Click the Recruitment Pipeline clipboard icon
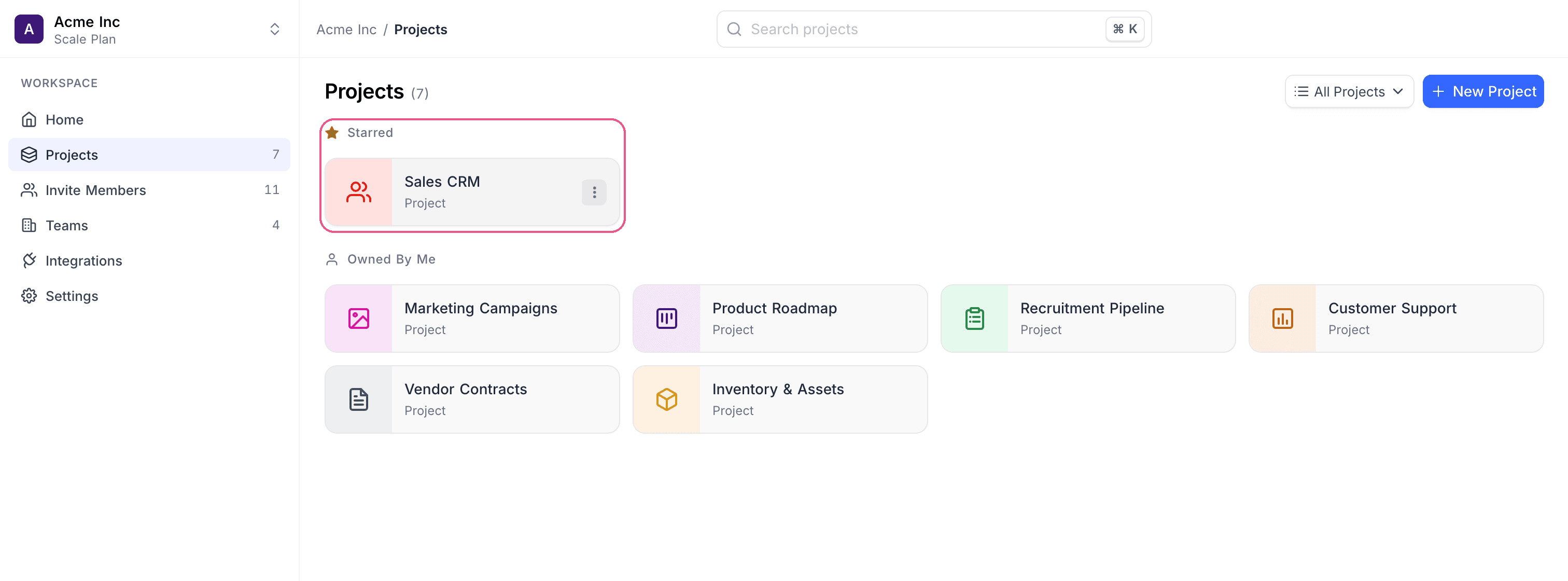 (x=974, y=319)
